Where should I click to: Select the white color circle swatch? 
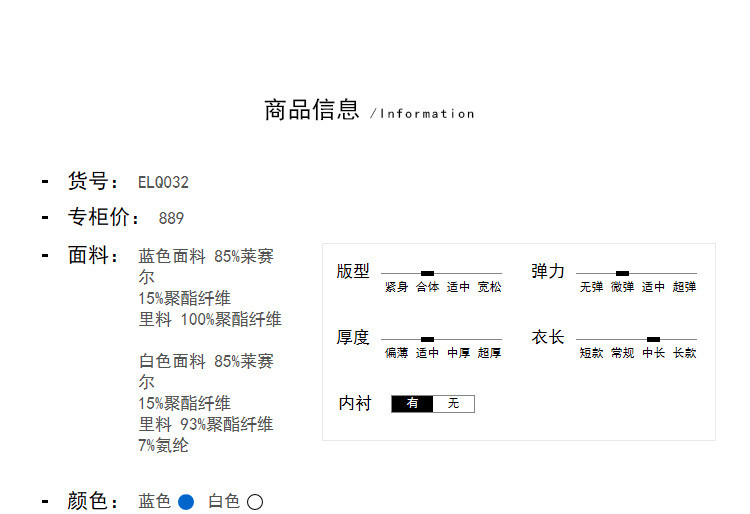[255, 502]
